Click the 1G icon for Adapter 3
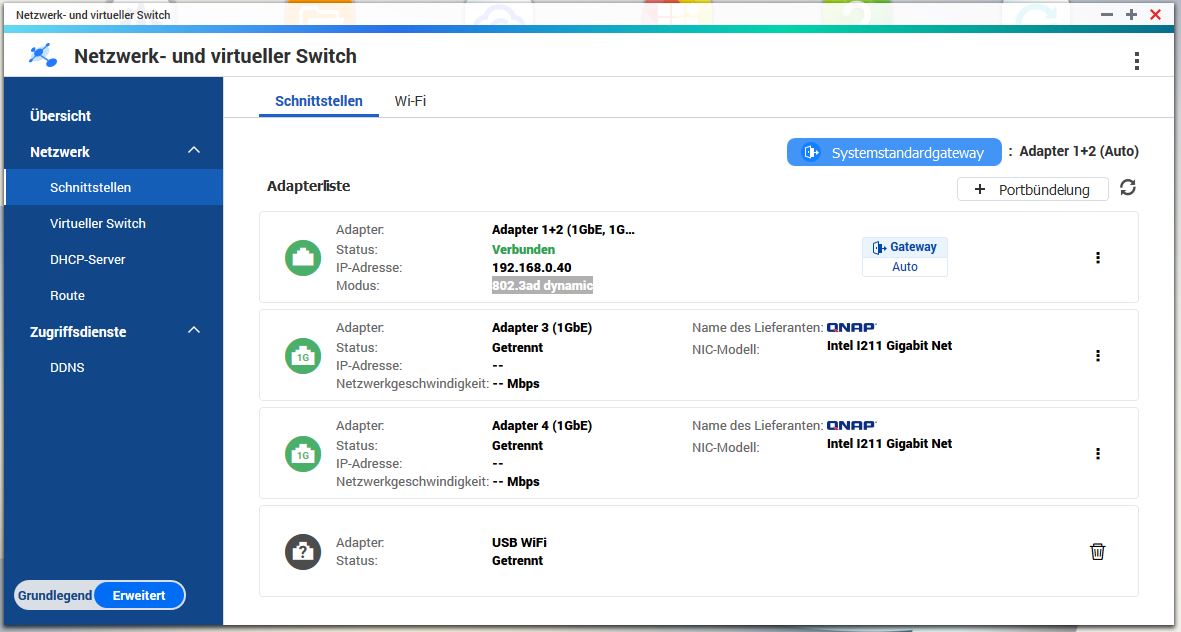Viewport: 1181px width, 632px height. tap(303, 356)
